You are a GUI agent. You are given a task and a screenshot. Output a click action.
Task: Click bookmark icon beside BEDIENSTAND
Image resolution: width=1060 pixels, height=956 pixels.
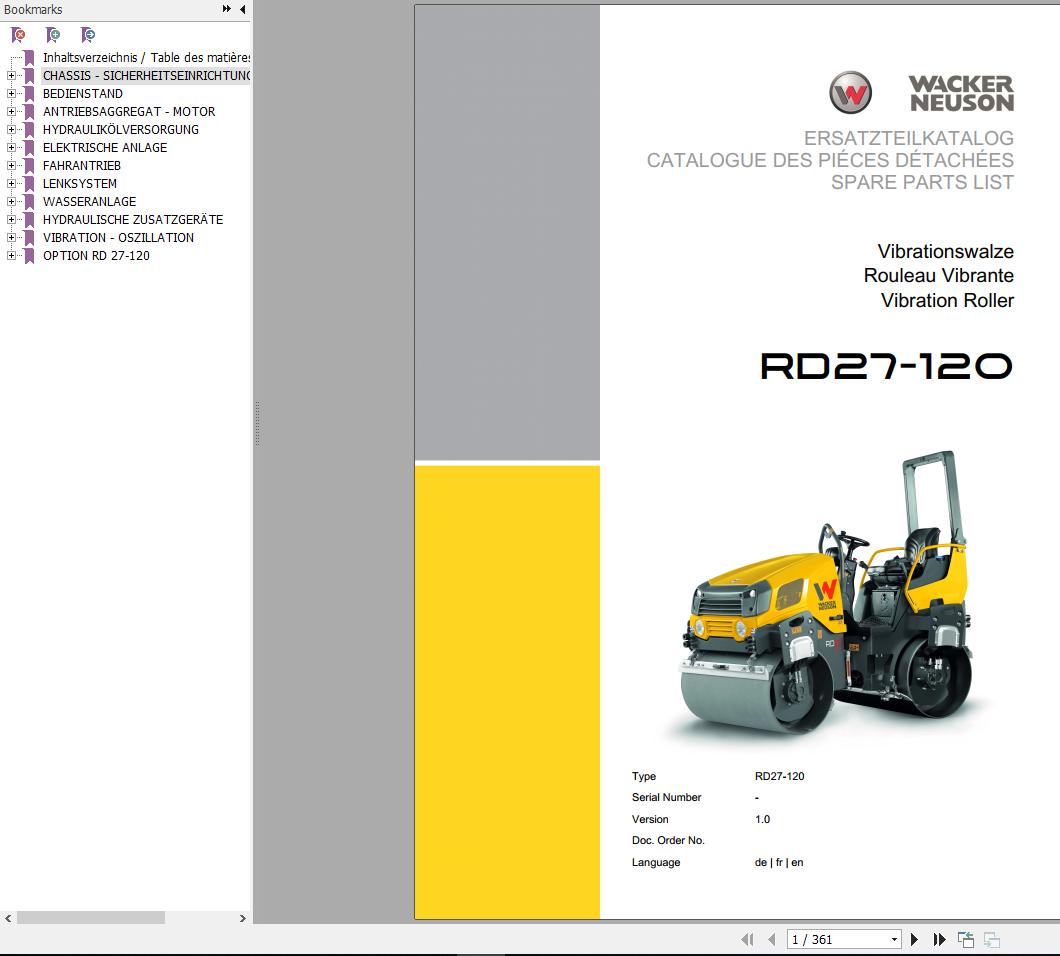tap(29, 93)
